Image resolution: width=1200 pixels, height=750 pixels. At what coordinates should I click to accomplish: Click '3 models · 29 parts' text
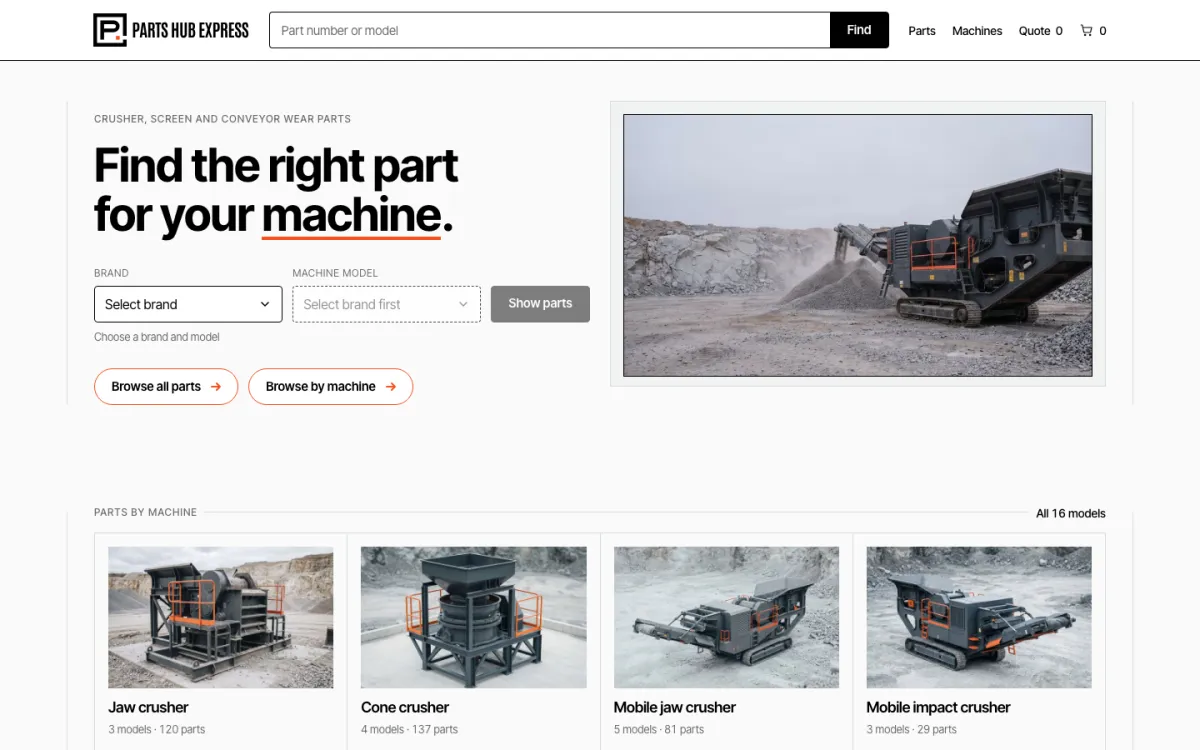click(x=912, y=730)
